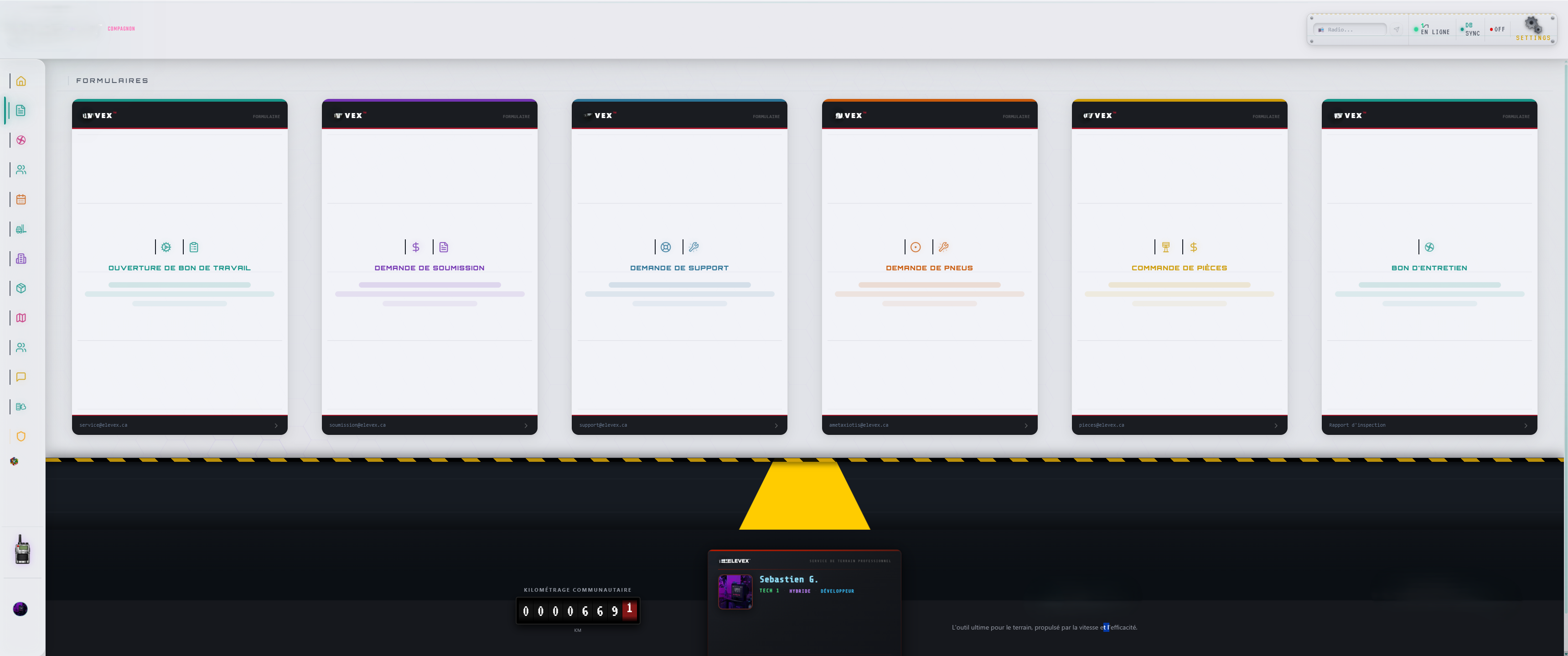Open the purple building icon in sidebar

click(x=21, y=258)
